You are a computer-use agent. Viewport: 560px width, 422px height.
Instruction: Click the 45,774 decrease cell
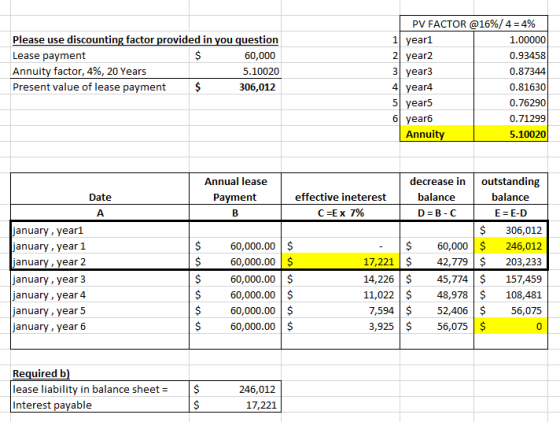(437, 279)
